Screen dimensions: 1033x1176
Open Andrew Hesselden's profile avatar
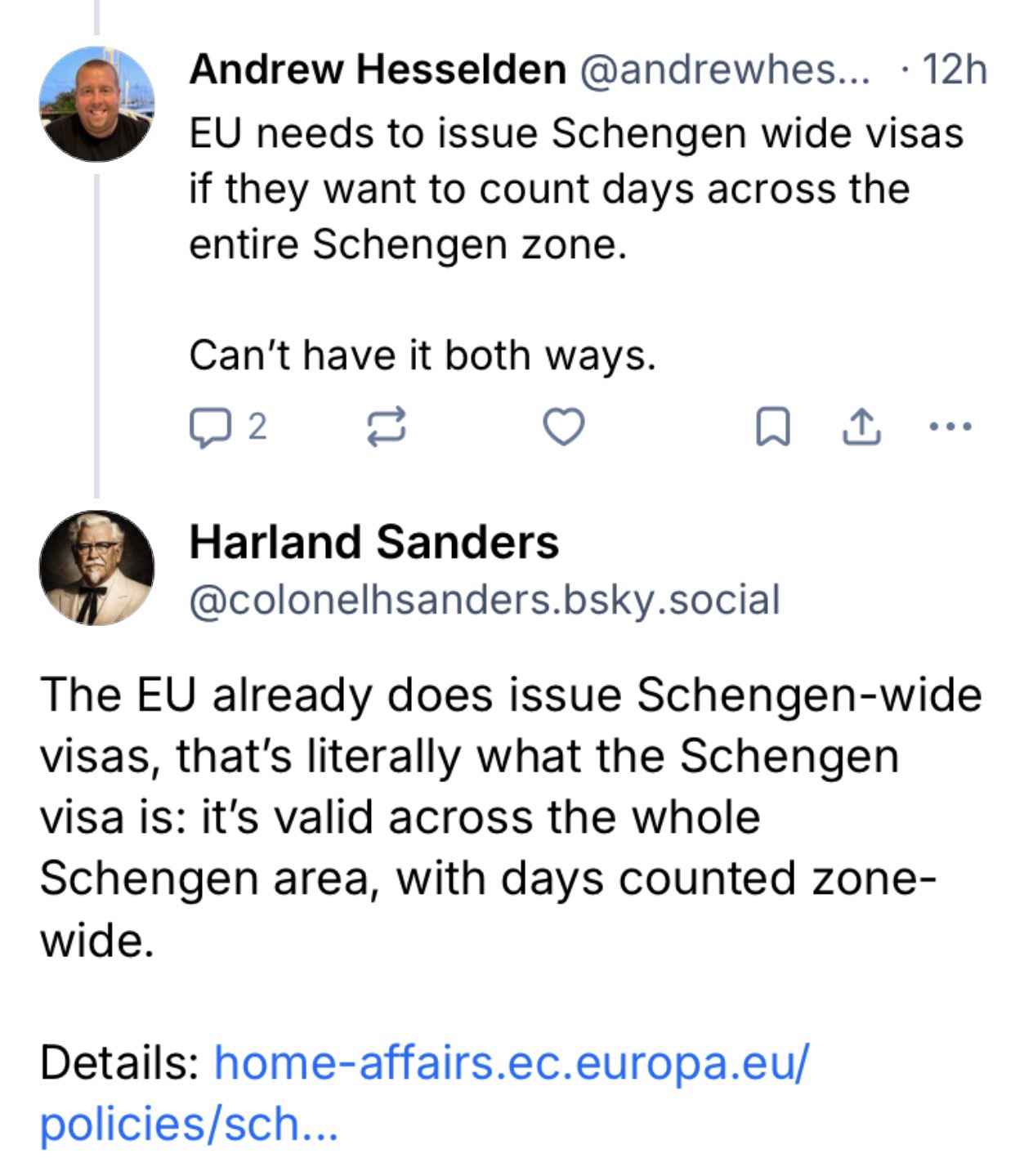[x=96, y=104]
